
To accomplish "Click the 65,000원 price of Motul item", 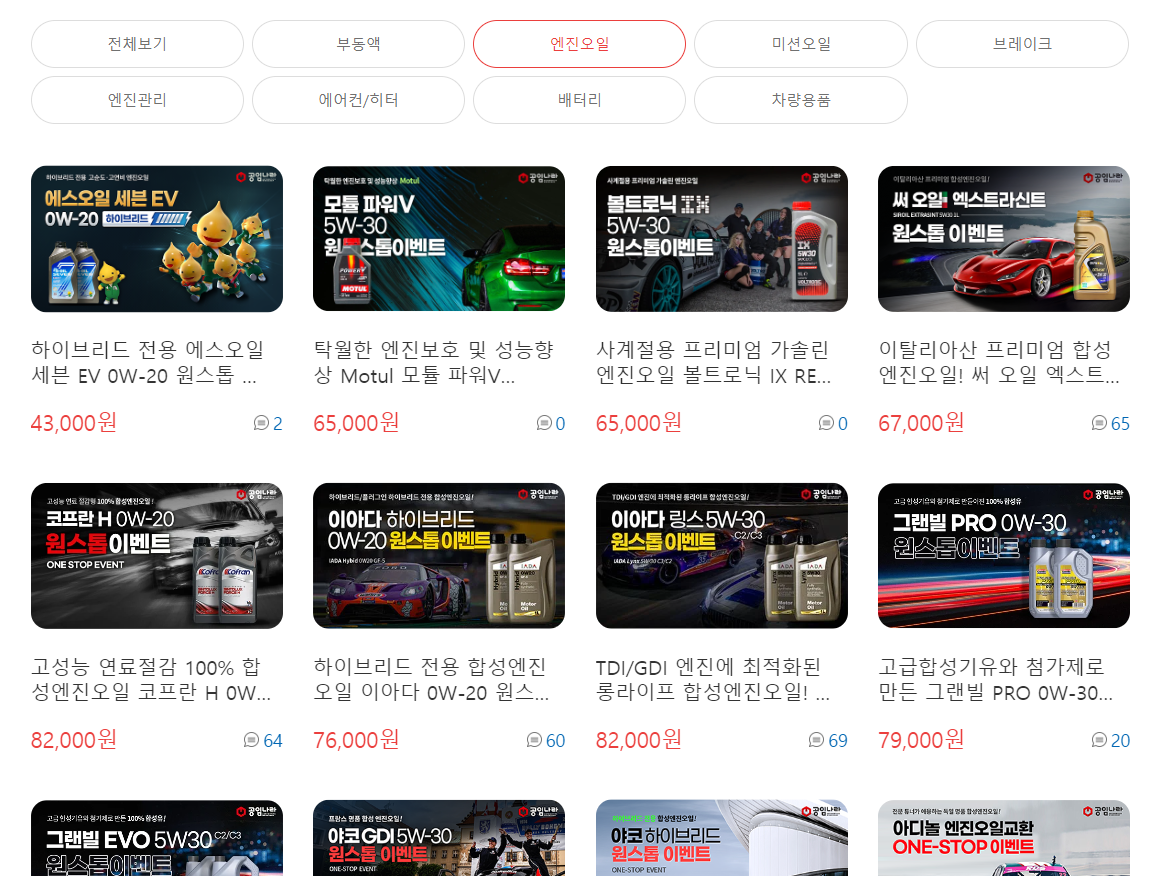I will [356, 423].
